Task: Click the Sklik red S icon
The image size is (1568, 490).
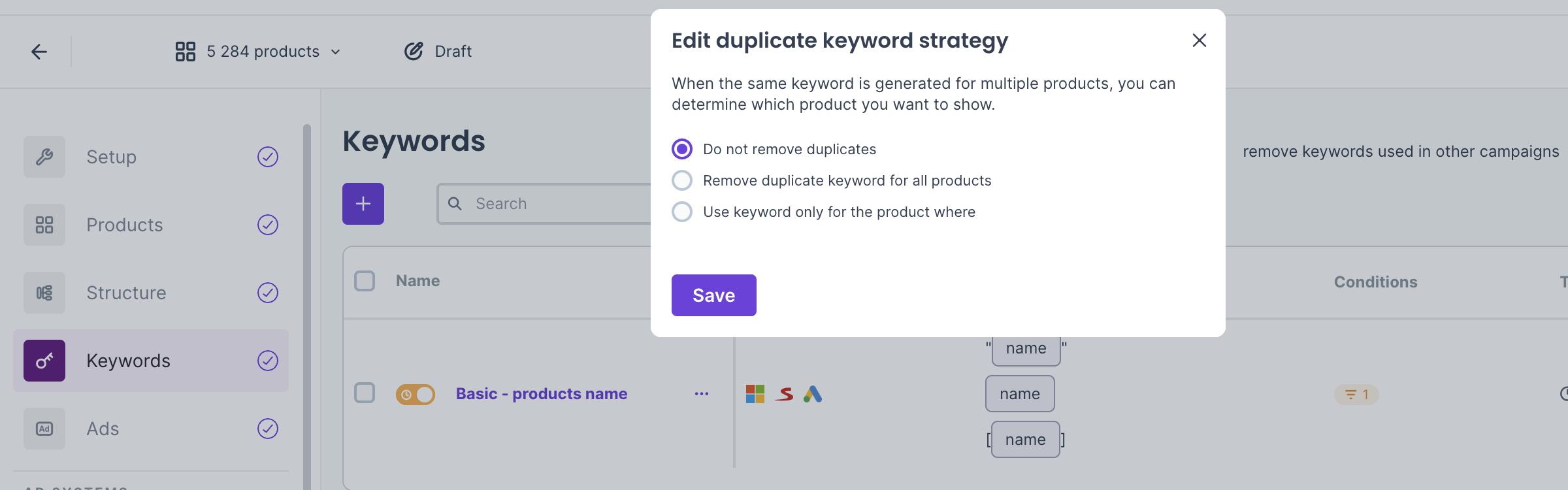Action: tap(784, 394)
